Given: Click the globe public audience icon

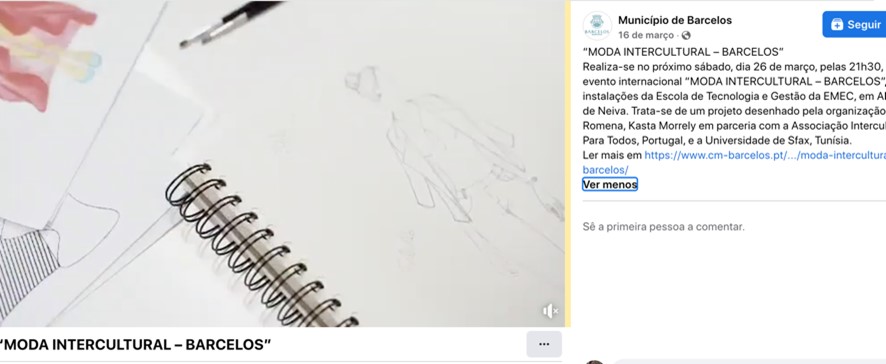Looking at the screenshot, I should click(686, 36).
